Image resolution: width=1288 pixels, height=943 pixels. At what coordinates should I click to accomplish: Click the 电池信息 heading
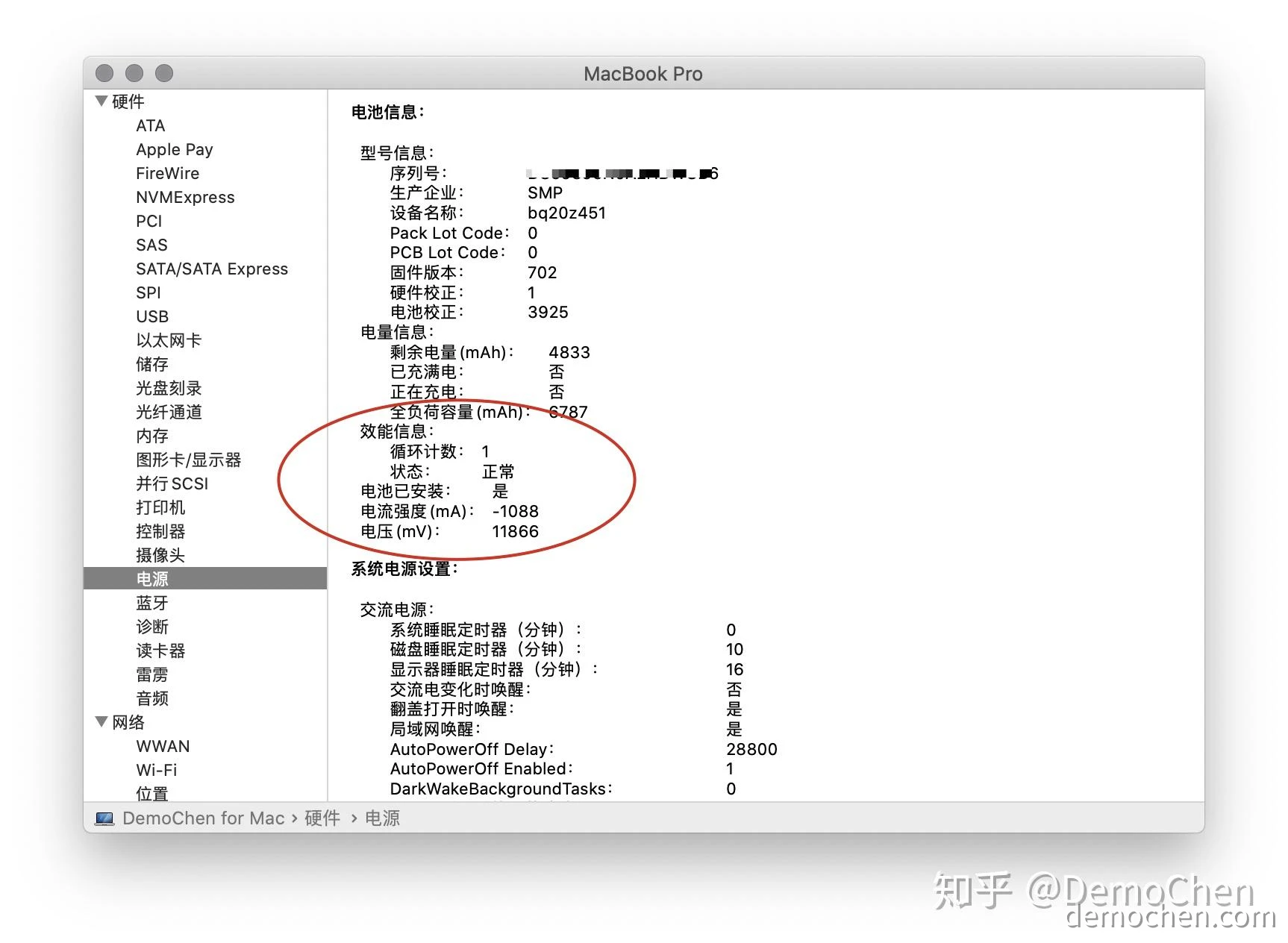click(388, 112)
